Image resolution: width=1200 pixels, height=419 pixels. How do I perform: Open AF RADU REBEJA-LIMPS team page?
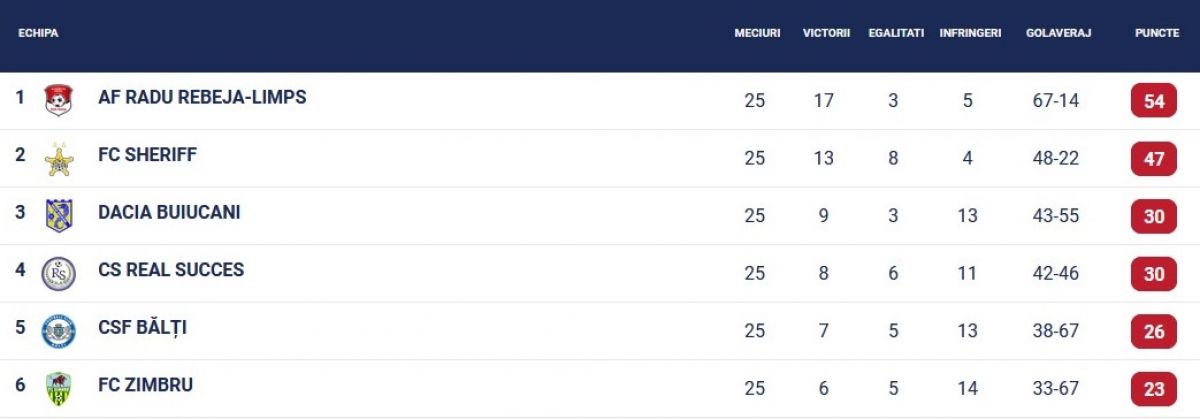202,98
